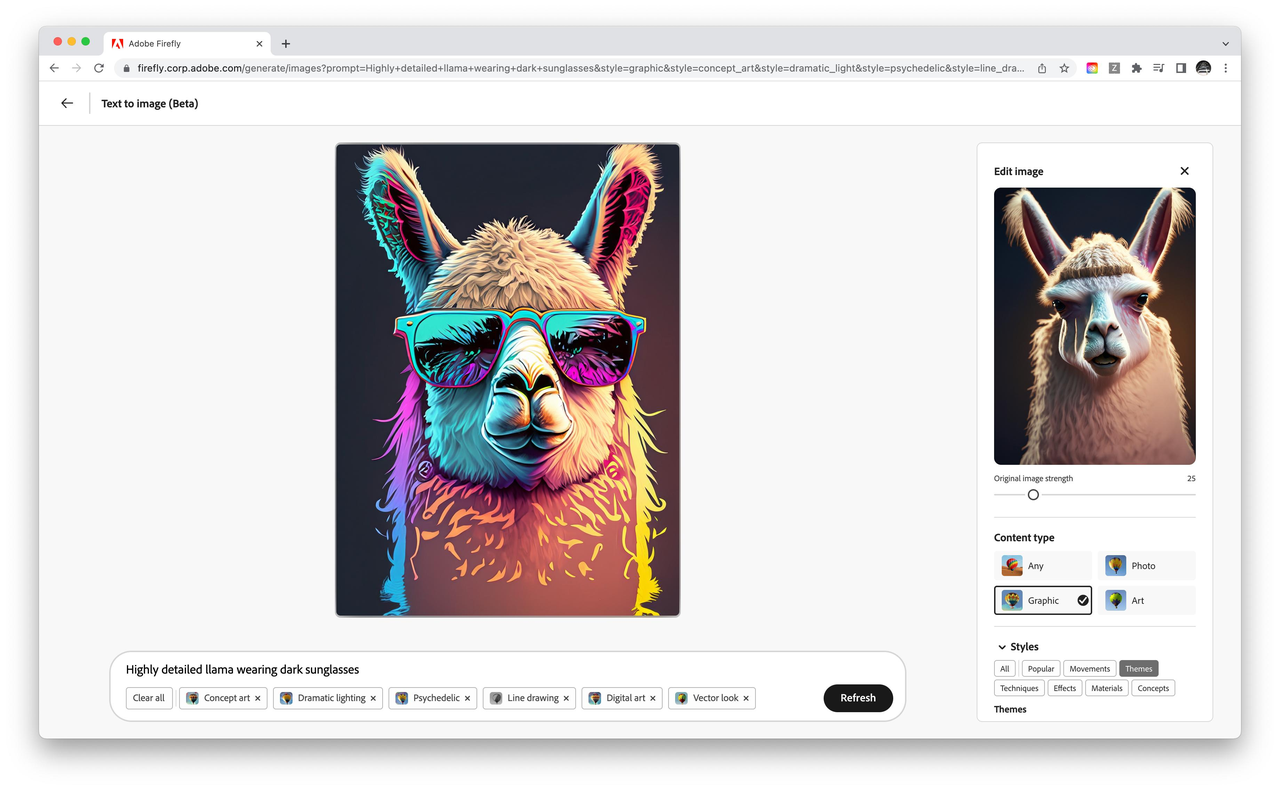Click the Psychedelic style thumbnail icon

click(x=403, y=698)
